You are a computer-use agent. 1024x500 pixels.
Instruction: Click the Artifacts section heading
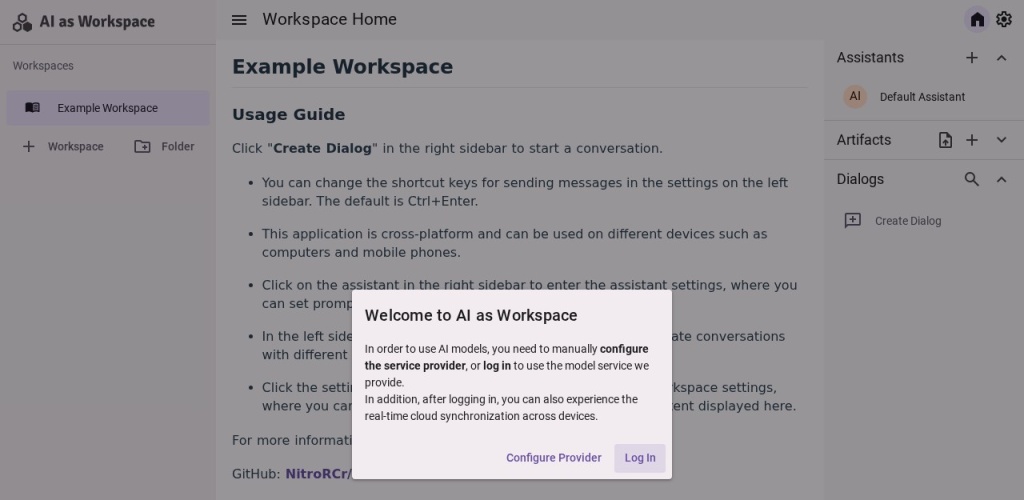(863, 140)
